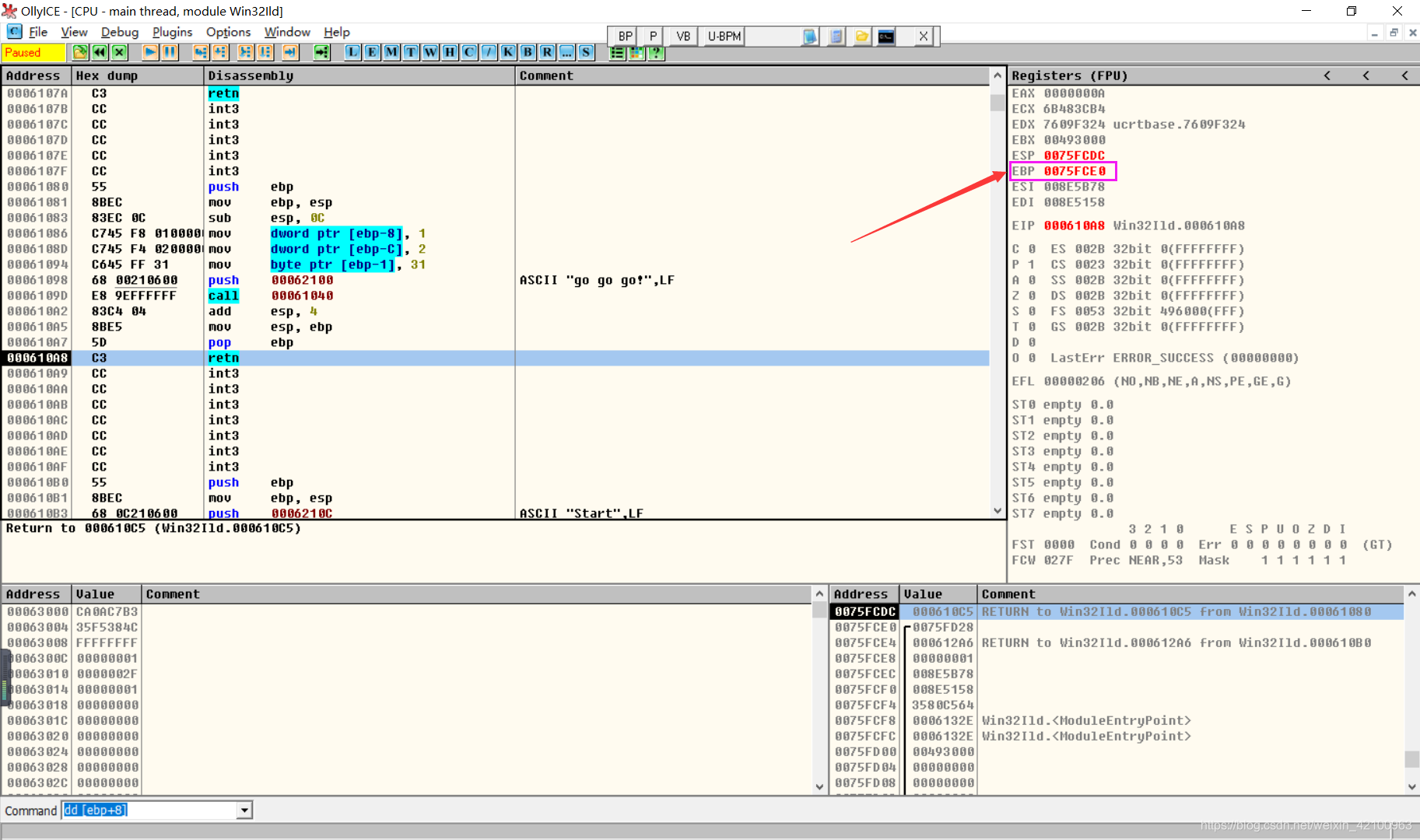Image resolution: width=1420 pixels, height=840 pixels.
Task: Click the Trace into icon
Action: point(246,52)
